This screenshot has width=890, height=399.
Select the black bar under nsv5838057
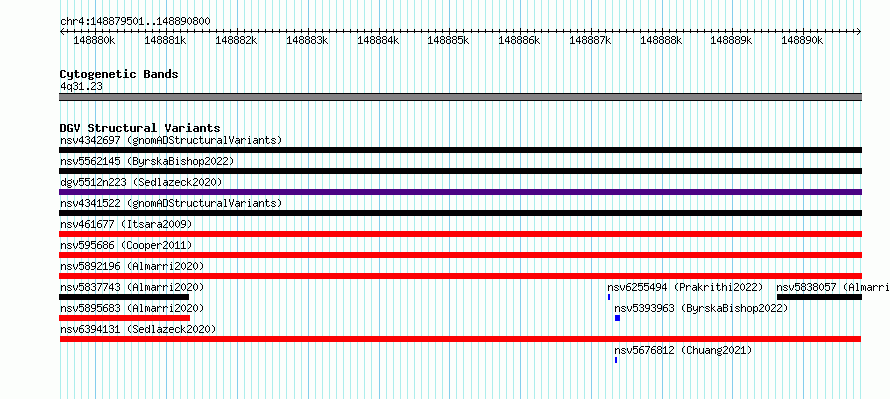click(x=819, y=297)
